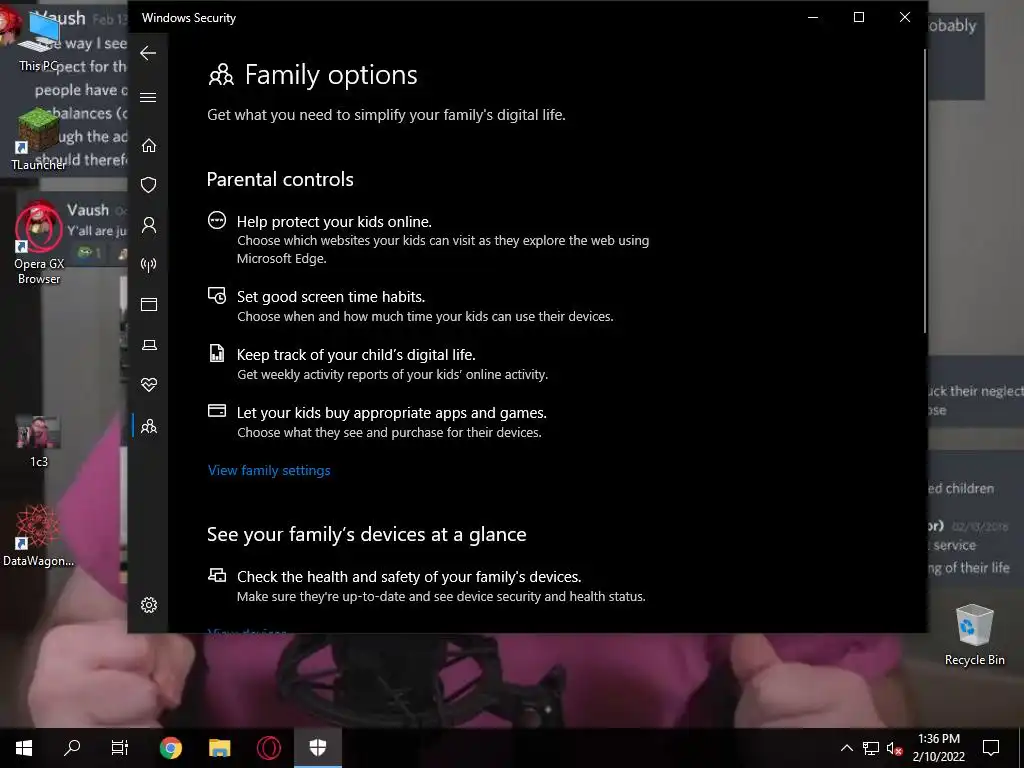The width and height of the screenshot is (1024, 768).
Task: Open the taskbar clock showing 1:36 PM
Action: coord(938,748)
